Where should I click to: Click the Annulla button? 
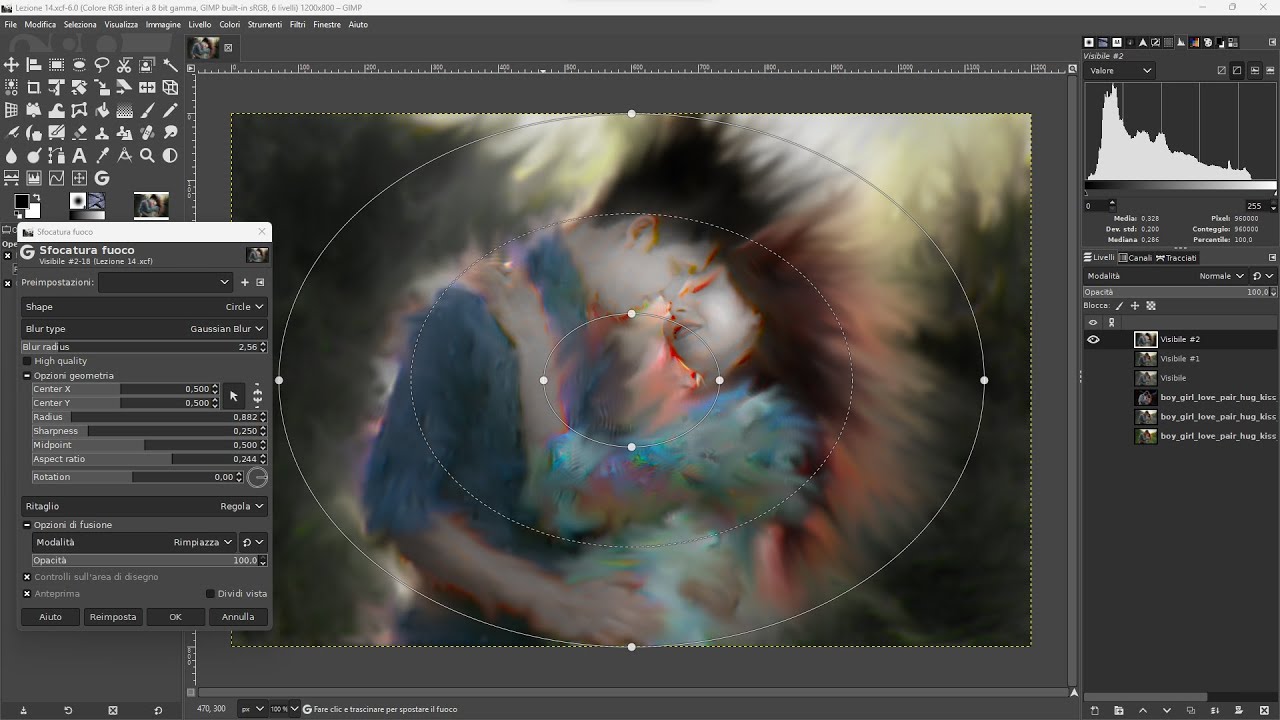238,617
